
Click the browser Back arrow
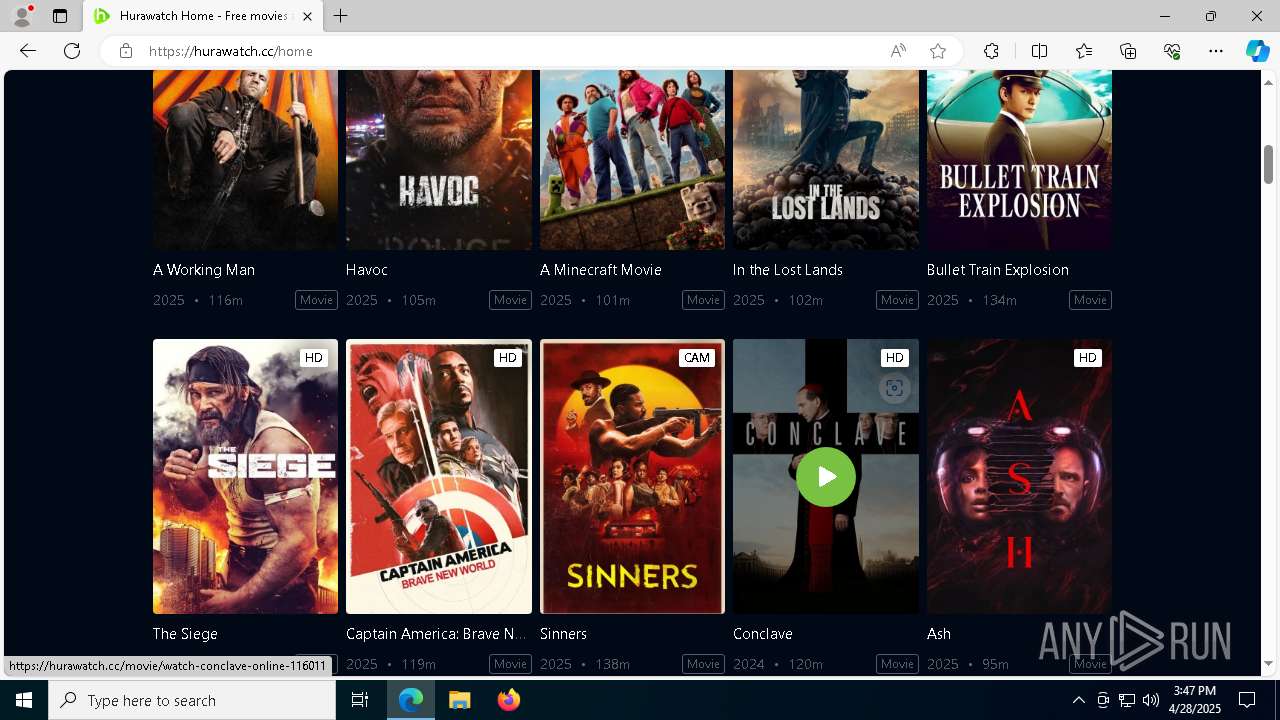[28, 51]
